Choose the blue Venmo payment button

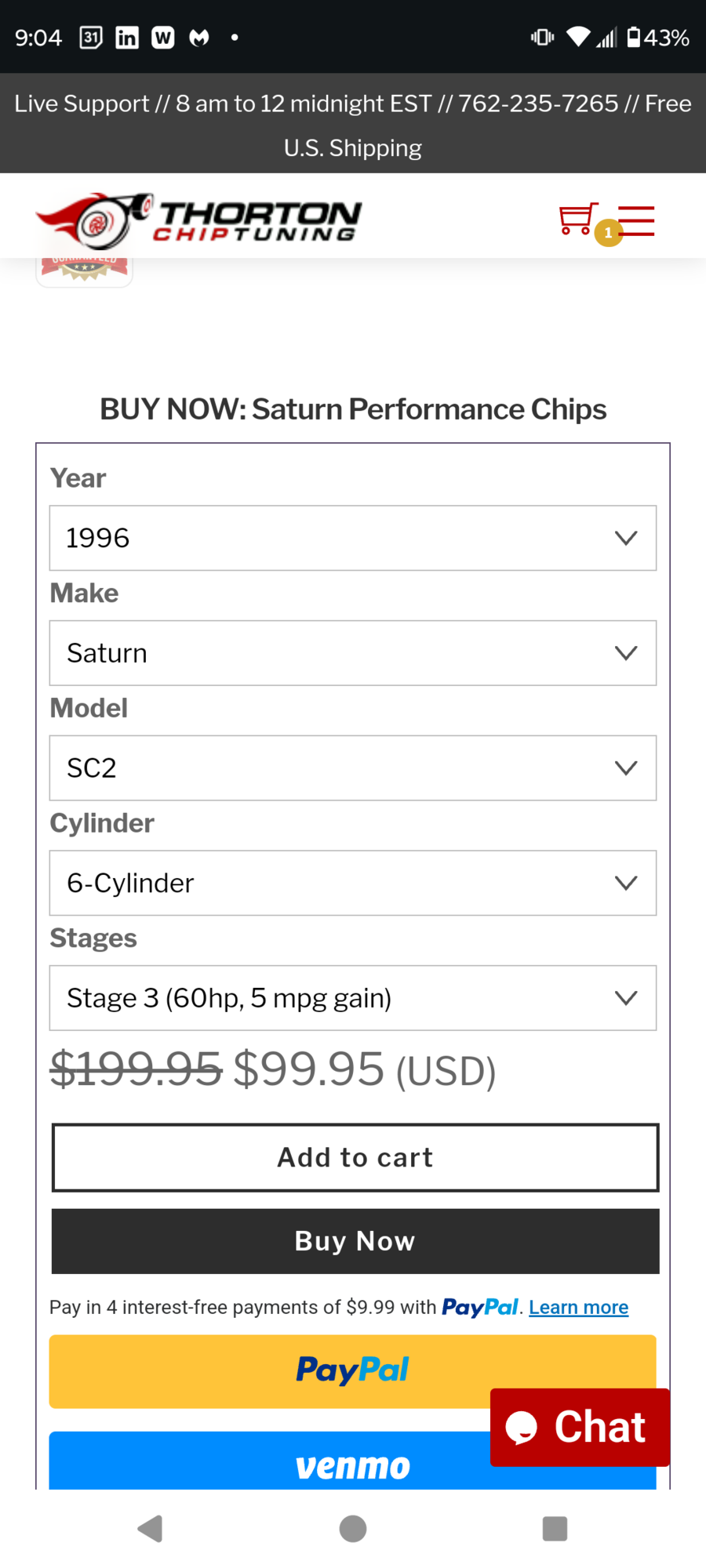(x=267, y=1463)
